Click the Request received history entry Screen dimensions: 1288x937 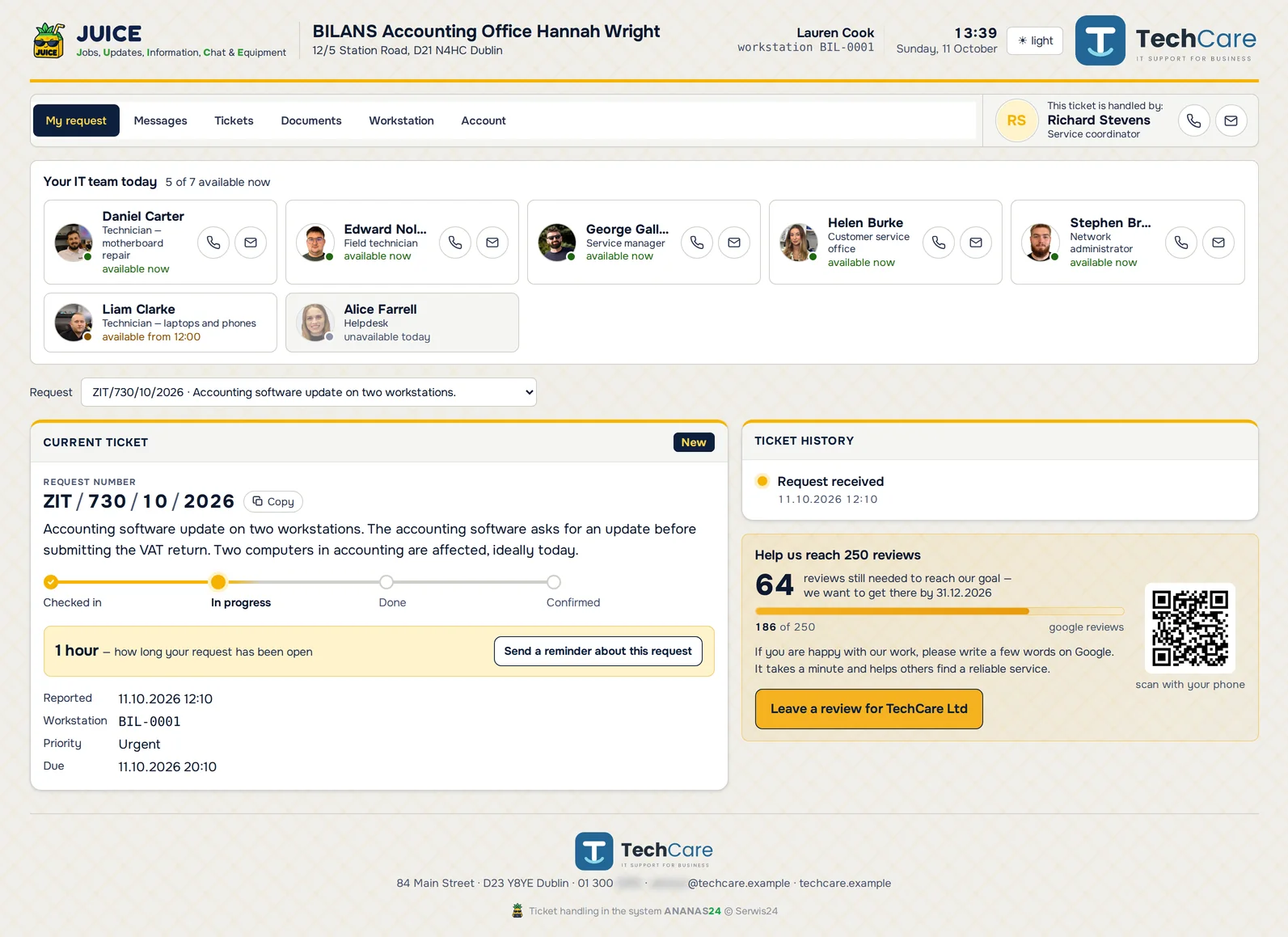tap(830, 490)
